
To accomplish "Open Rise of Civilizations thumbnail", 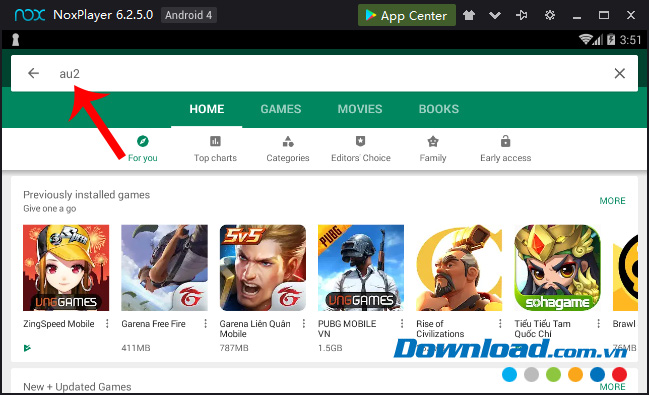I will [x=459, y=267].
